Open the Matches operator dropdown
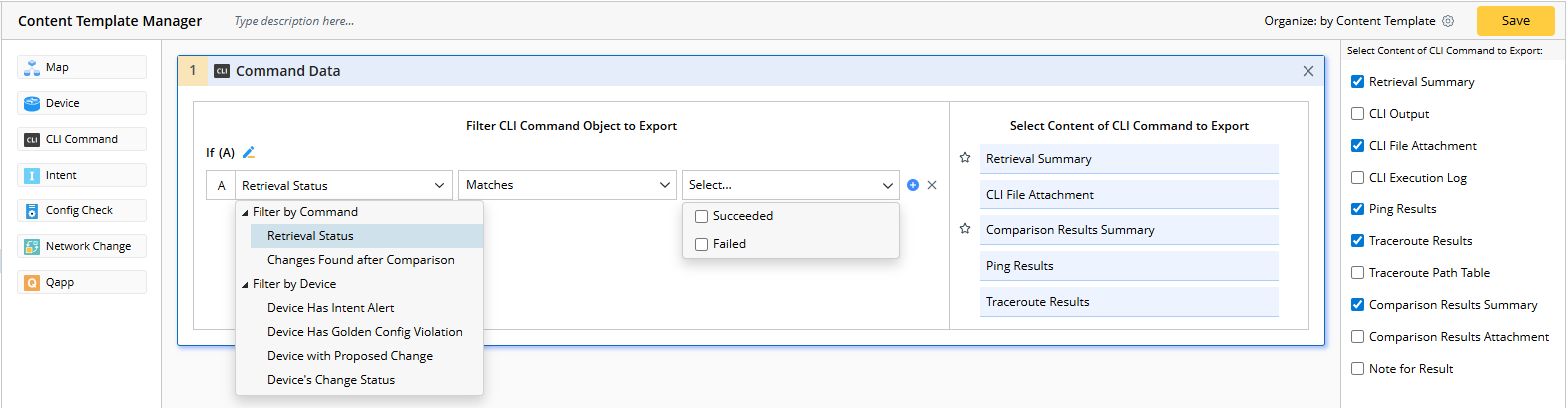Viewport: 1568px width, 408px height. click(566, 185)
